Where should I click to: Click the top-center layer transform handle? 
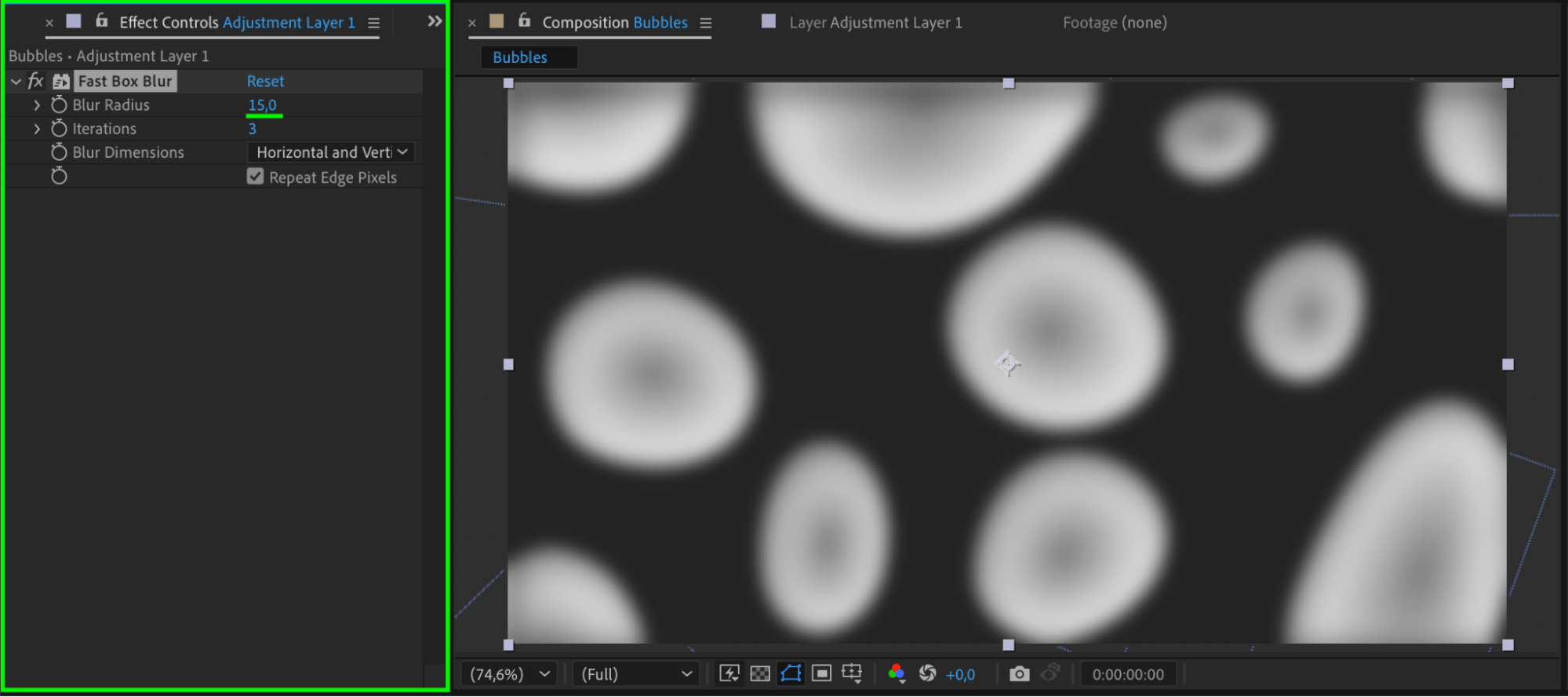click(x=1009, y=83)
